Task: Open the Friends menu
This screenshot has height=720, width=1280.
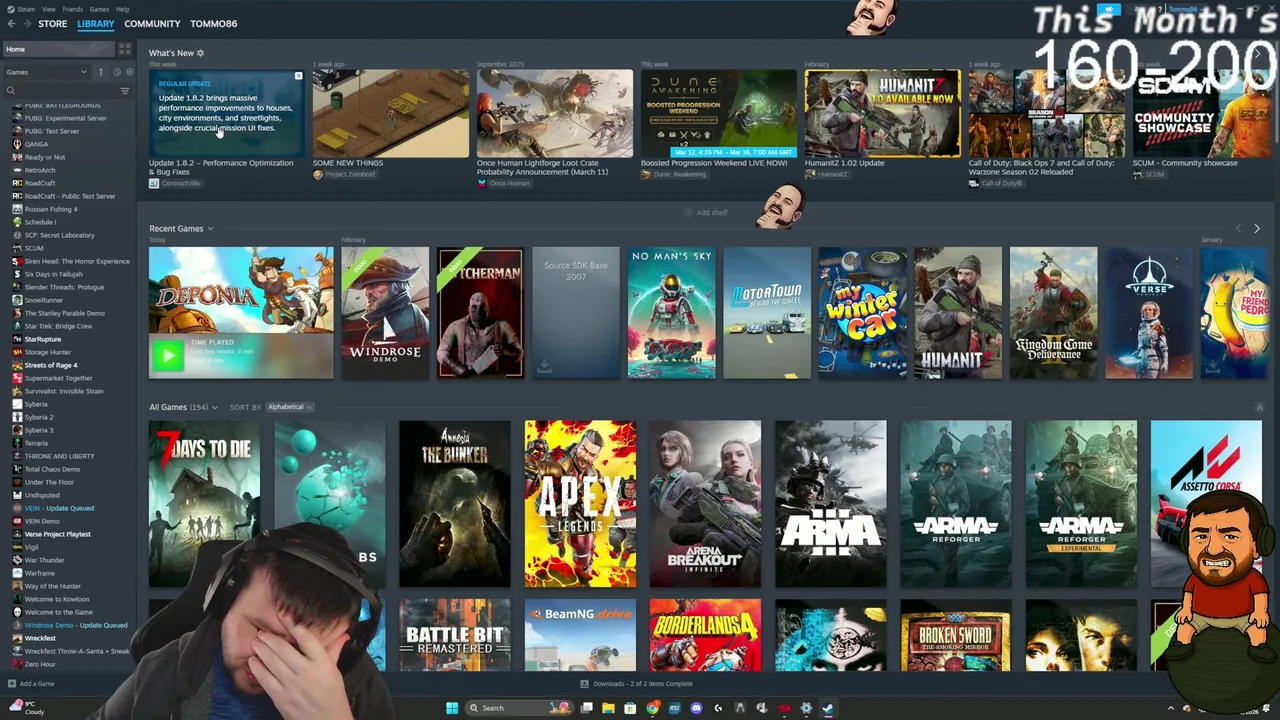Action: (x=73, y=9)
